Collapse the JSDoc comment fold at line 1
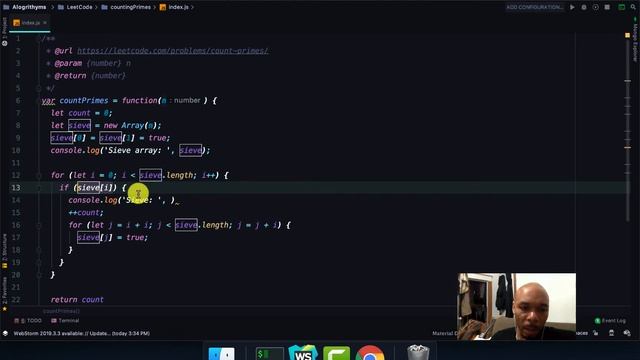This screenshot has width=640, height=360. pos(39,38)
